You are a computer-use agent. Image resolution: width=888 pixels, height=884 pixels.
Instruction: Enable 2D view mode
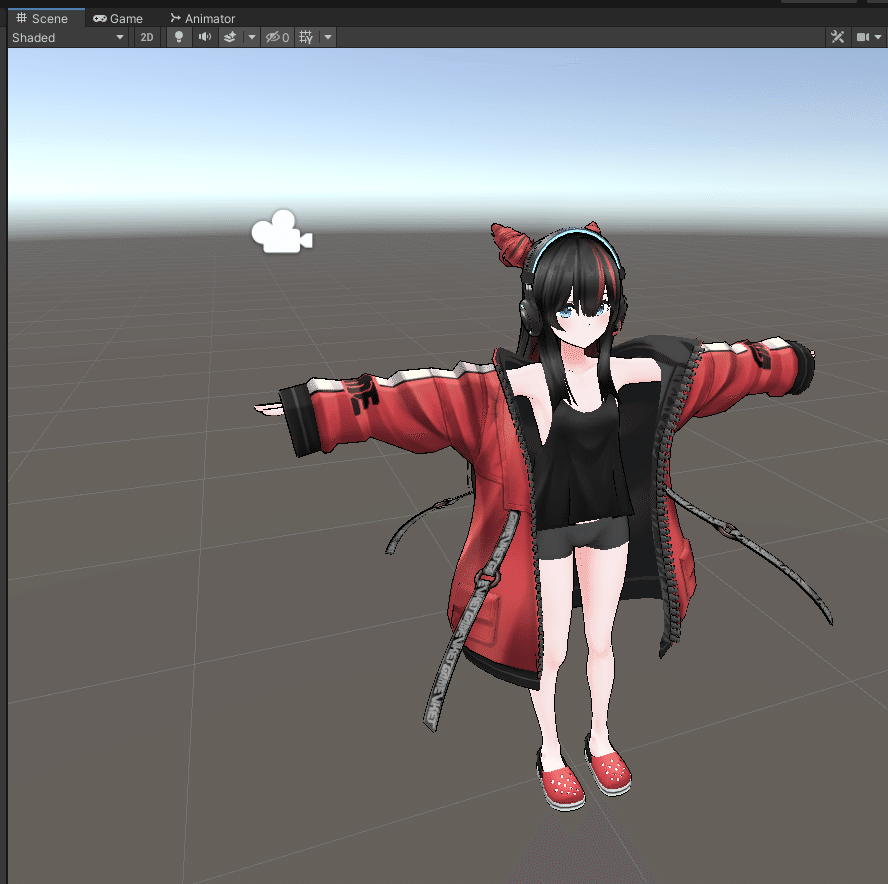click(x=147, y=37)
